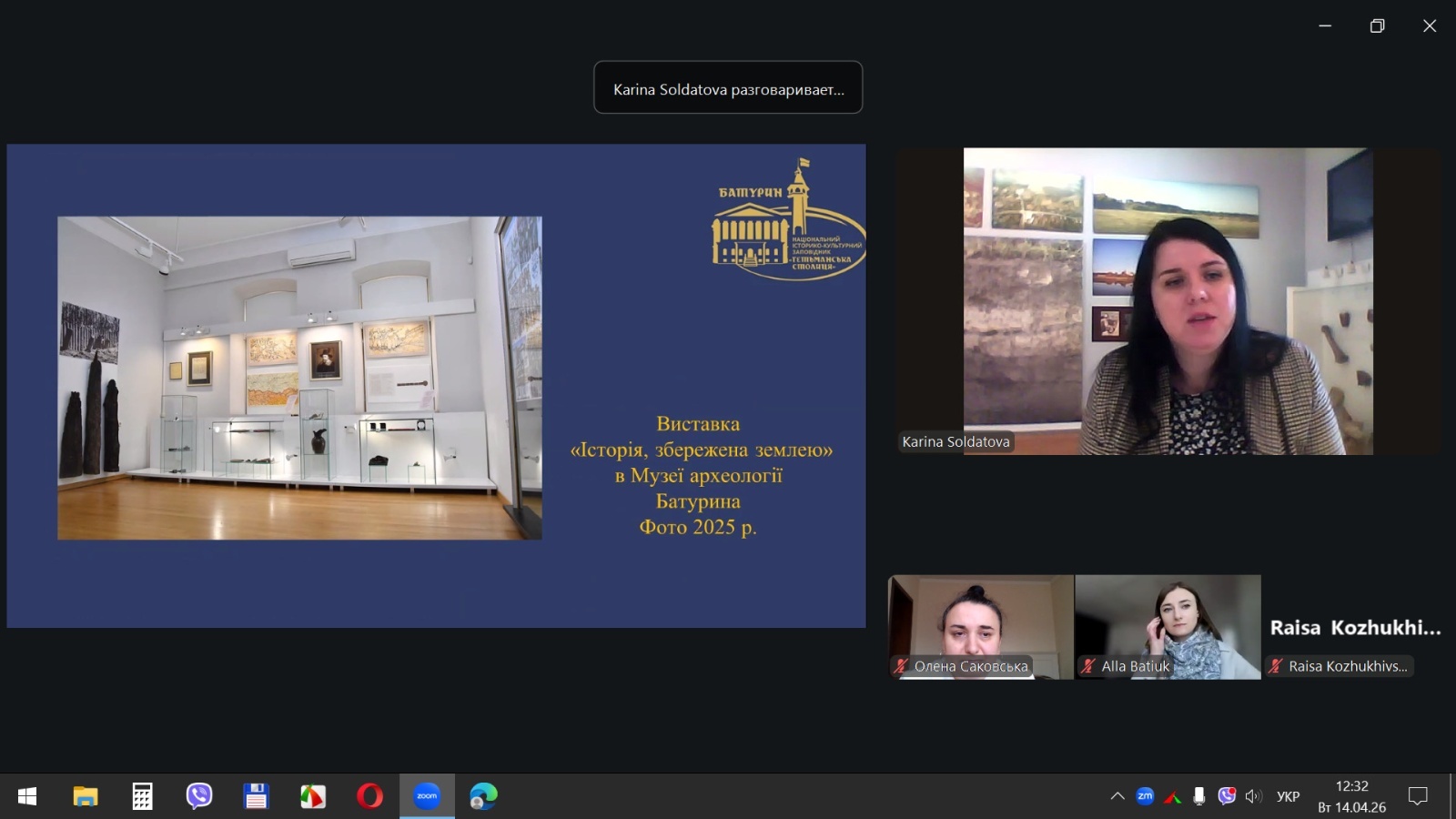Open the Windows Start menu
Screen dimensions: 1456x819
[x=27, y=796]
